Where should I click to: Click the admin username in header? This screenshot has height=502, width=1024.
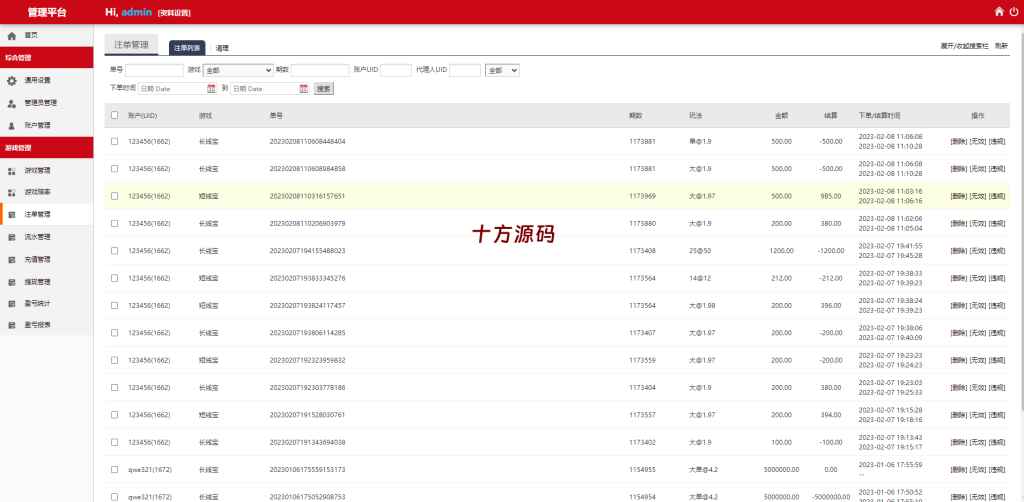point(136,12)
